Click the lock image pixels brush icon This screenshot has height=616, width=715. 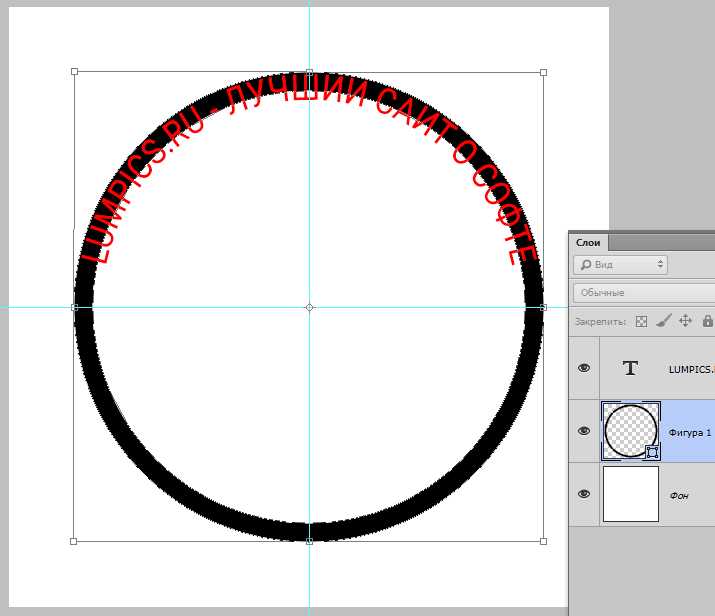[x=664, y=321]
